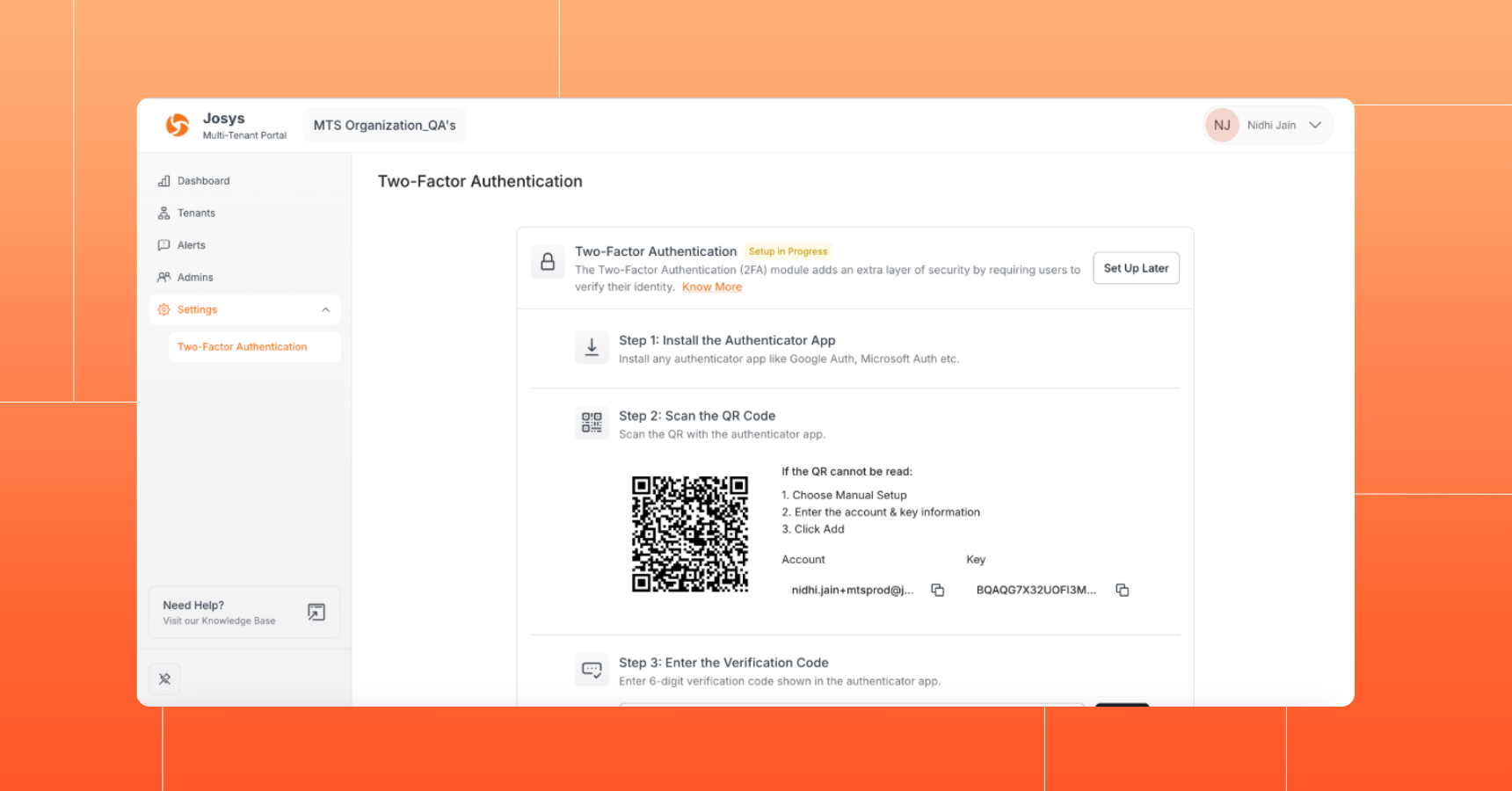This screenshot has height=791, width=1512.
Task: Click the Two-Factor Authentication page heading
Action: (x=480, y=181)
